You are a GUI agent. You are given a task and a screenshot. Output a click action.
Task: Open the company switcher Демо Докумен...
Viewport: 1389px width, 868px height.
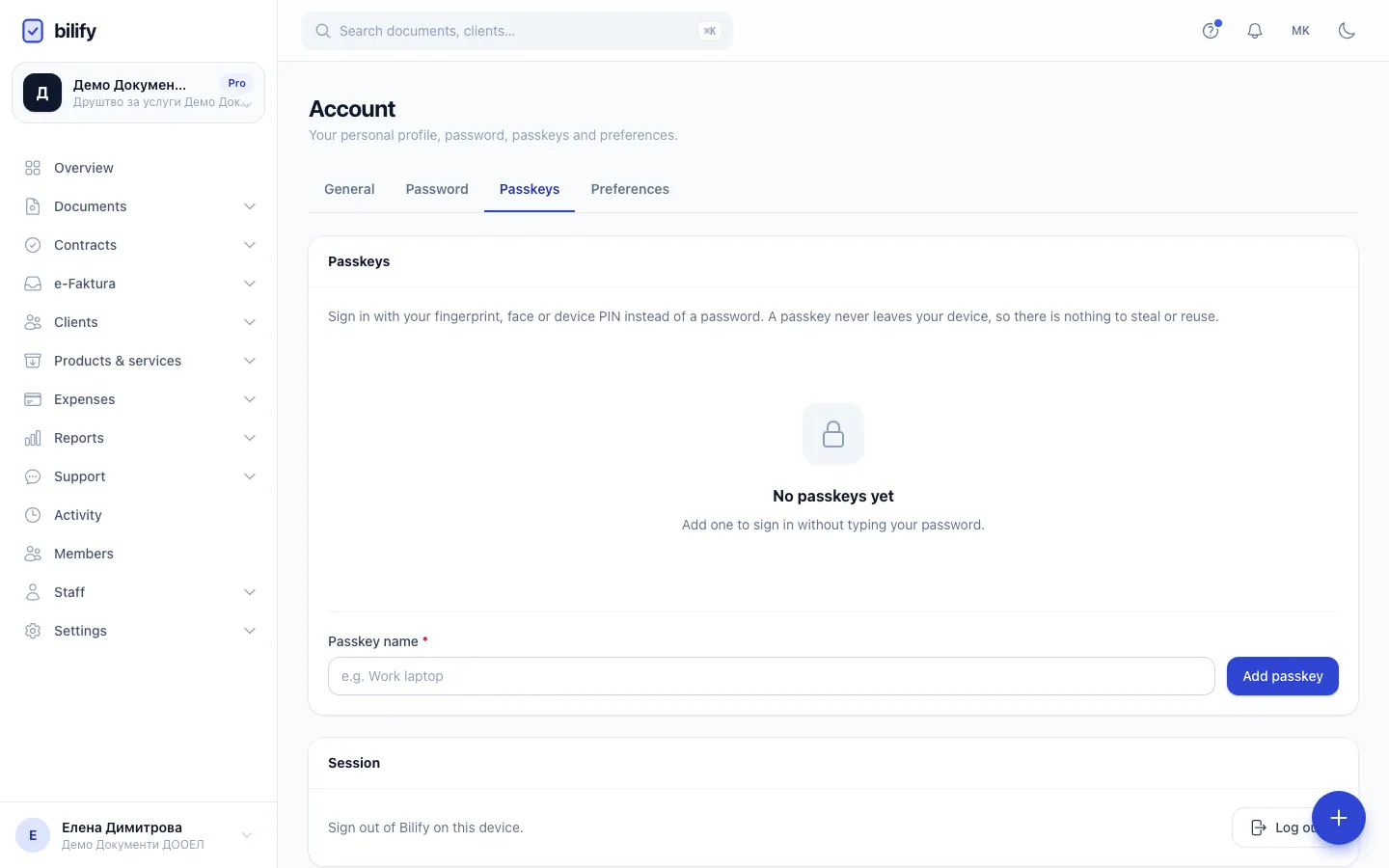pyautogui.click(x=138, y=93)
